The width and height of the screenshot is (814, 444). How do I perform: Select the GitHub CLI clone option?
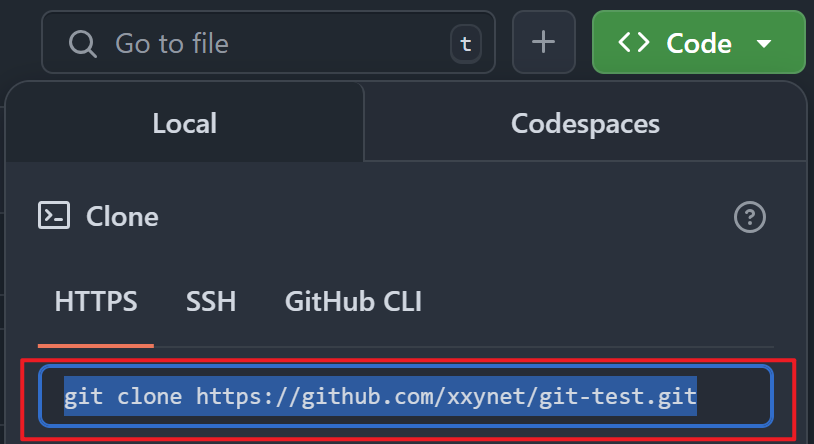coord(353,301)
